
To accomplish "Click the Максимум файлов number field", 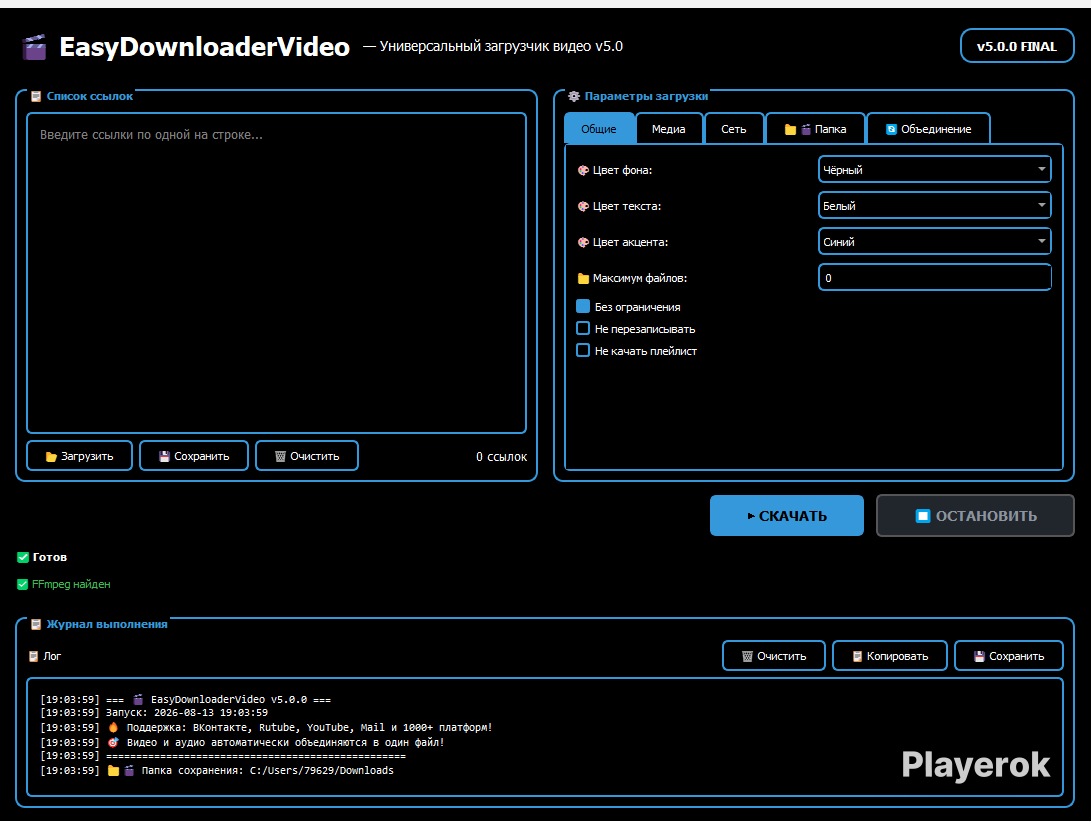I will click(x=934, y=278).
